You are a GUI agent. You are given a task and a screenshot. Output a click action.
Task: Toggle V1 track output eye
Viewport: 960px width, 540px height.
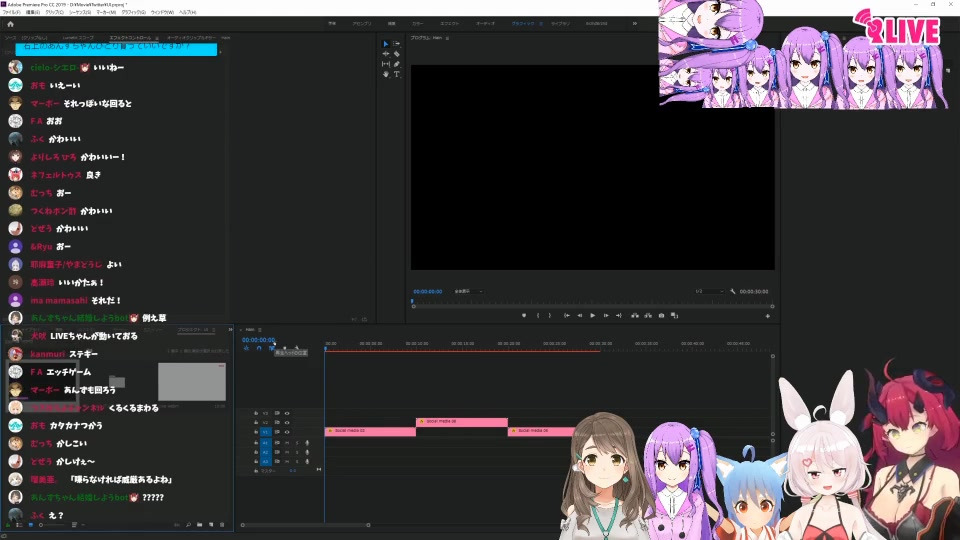[x=287, y=432]
